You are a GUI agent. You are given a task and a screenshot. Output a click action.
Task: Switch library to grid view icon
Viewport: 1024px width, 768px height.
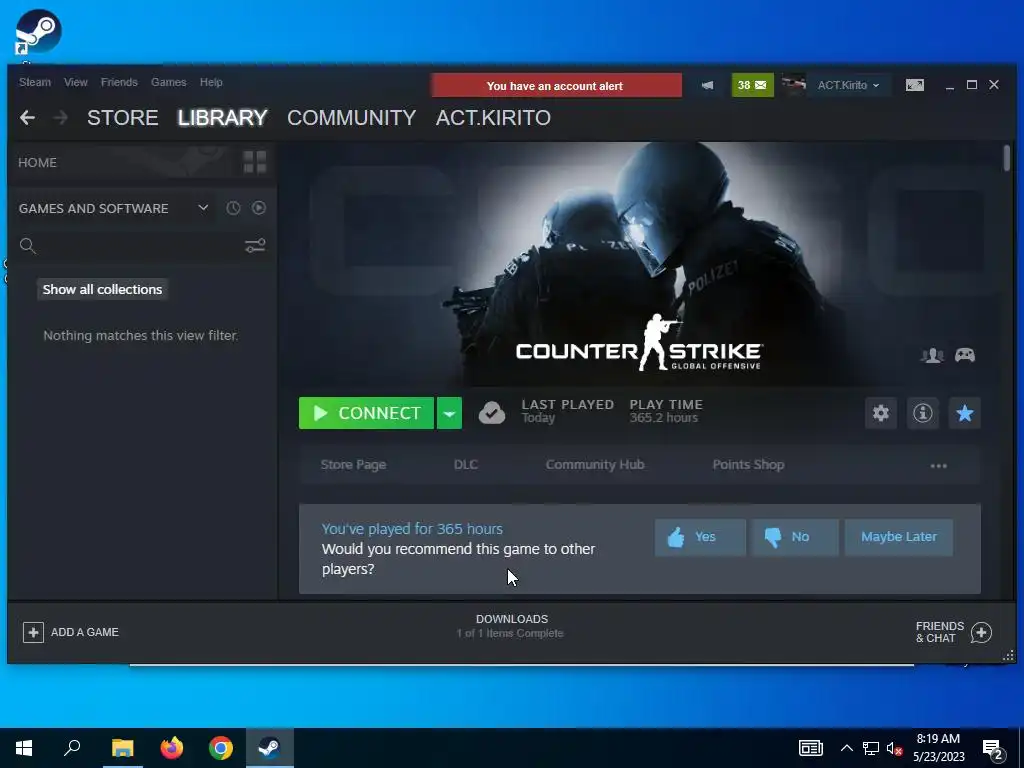point(255,162)
